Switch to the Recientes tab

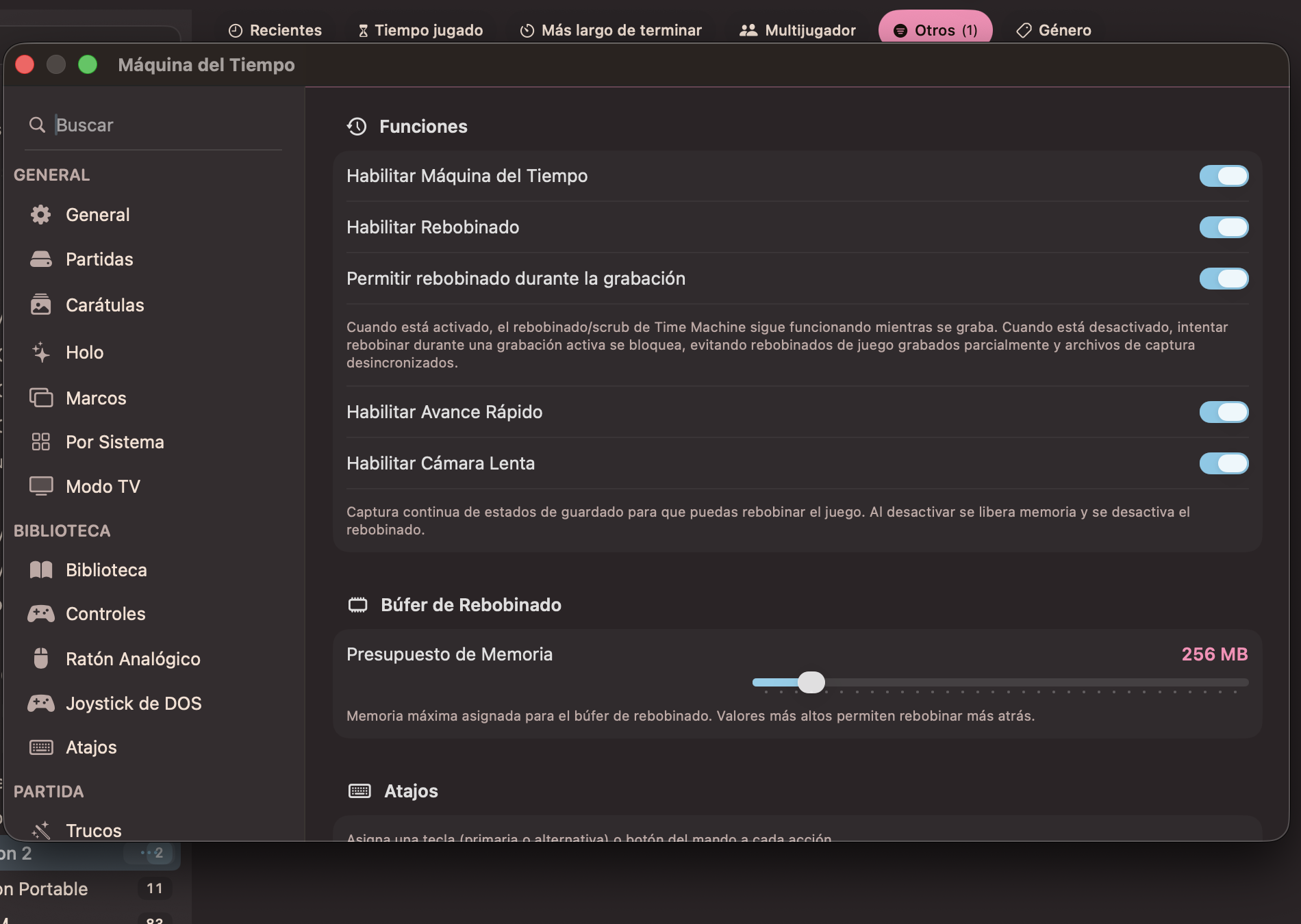[275, 30]
